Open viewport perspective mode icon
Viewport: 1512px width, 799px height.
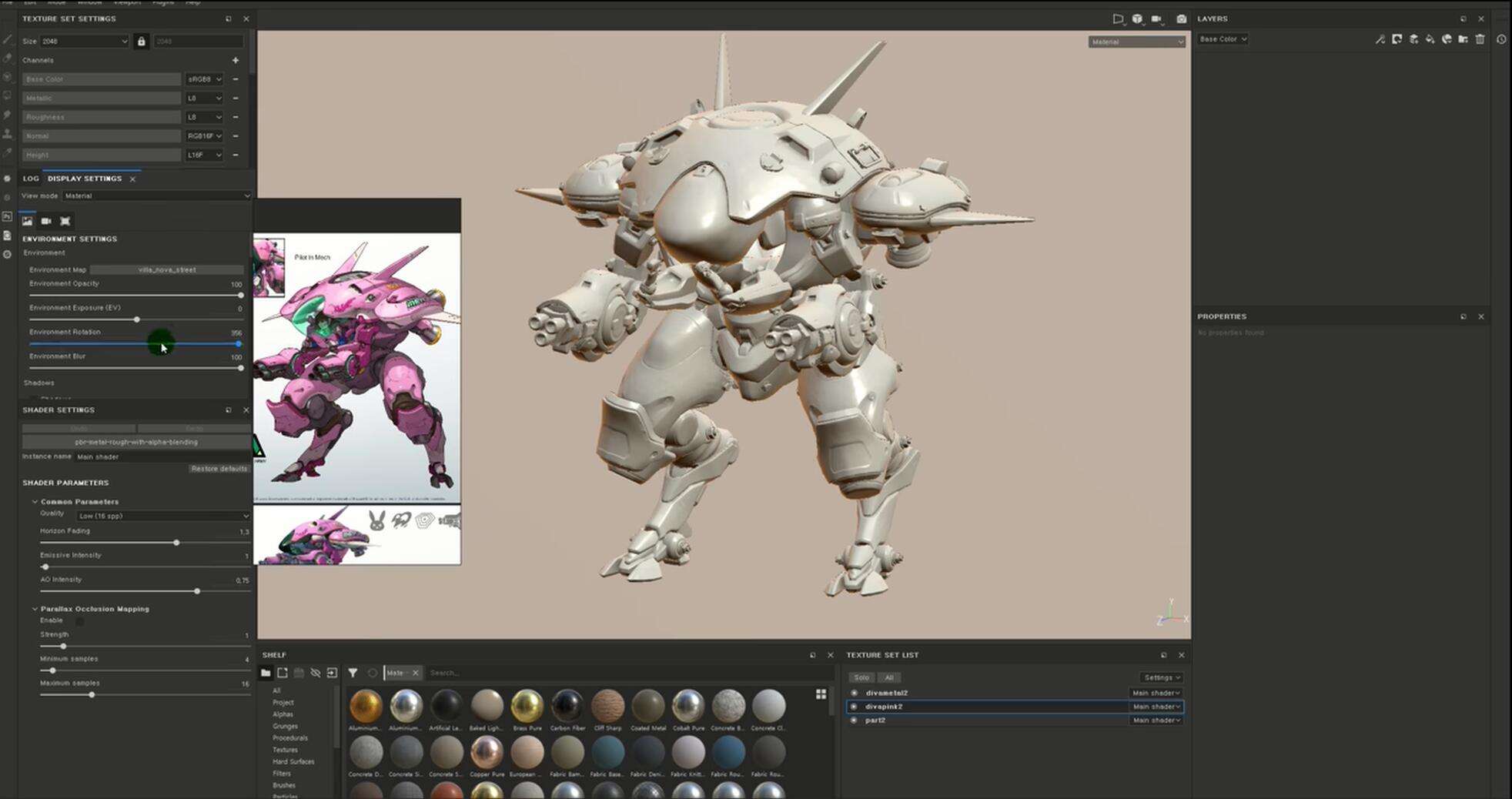click(1118, 18)
